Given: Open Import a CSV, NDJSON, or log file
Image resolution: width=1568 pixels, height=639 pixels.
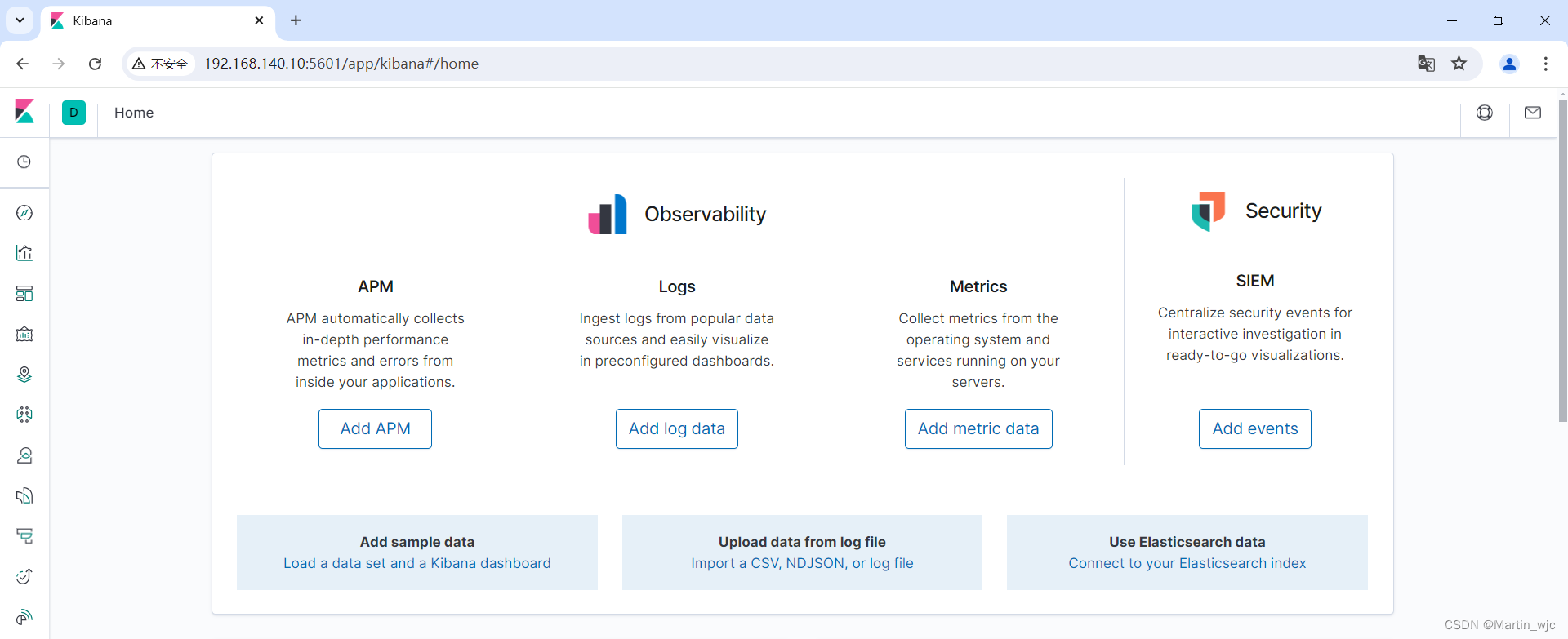Looking at the screenshot, I should 802,563.
